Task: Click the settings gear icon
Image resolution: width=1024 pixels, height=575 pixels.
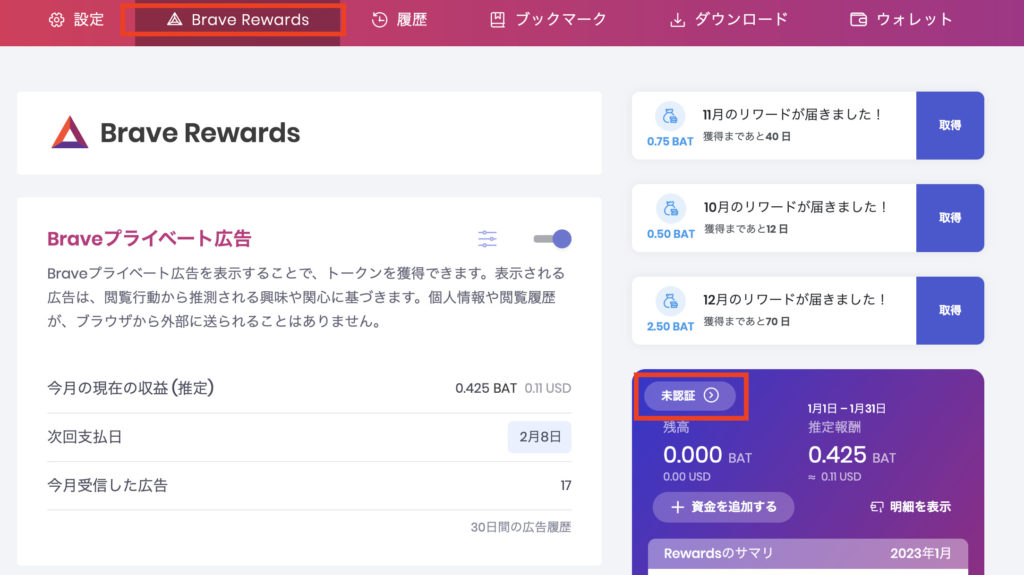Action: pos(57,20)
